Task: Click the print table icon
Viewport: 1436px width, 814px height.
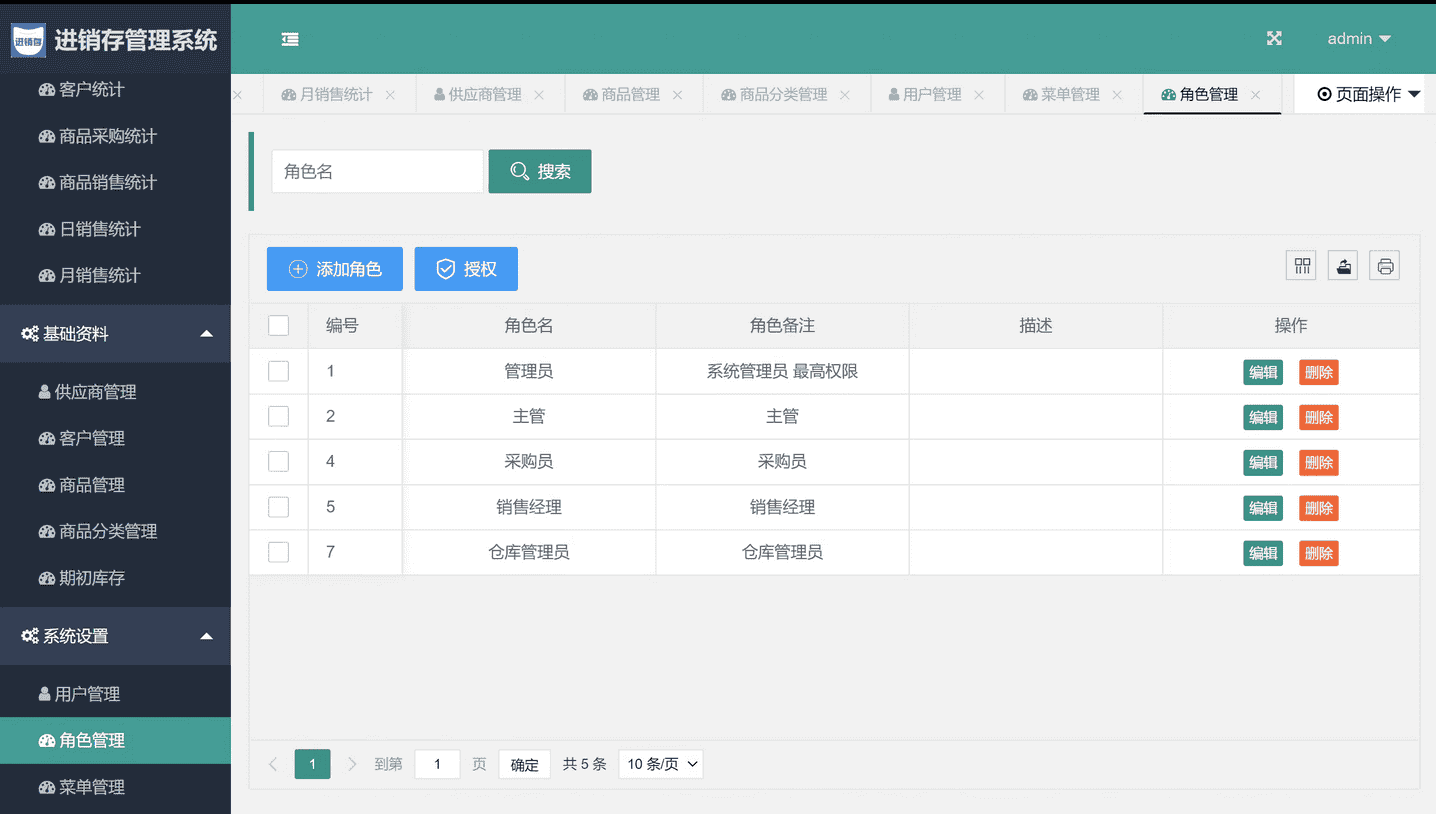Action: point(1384,266)
